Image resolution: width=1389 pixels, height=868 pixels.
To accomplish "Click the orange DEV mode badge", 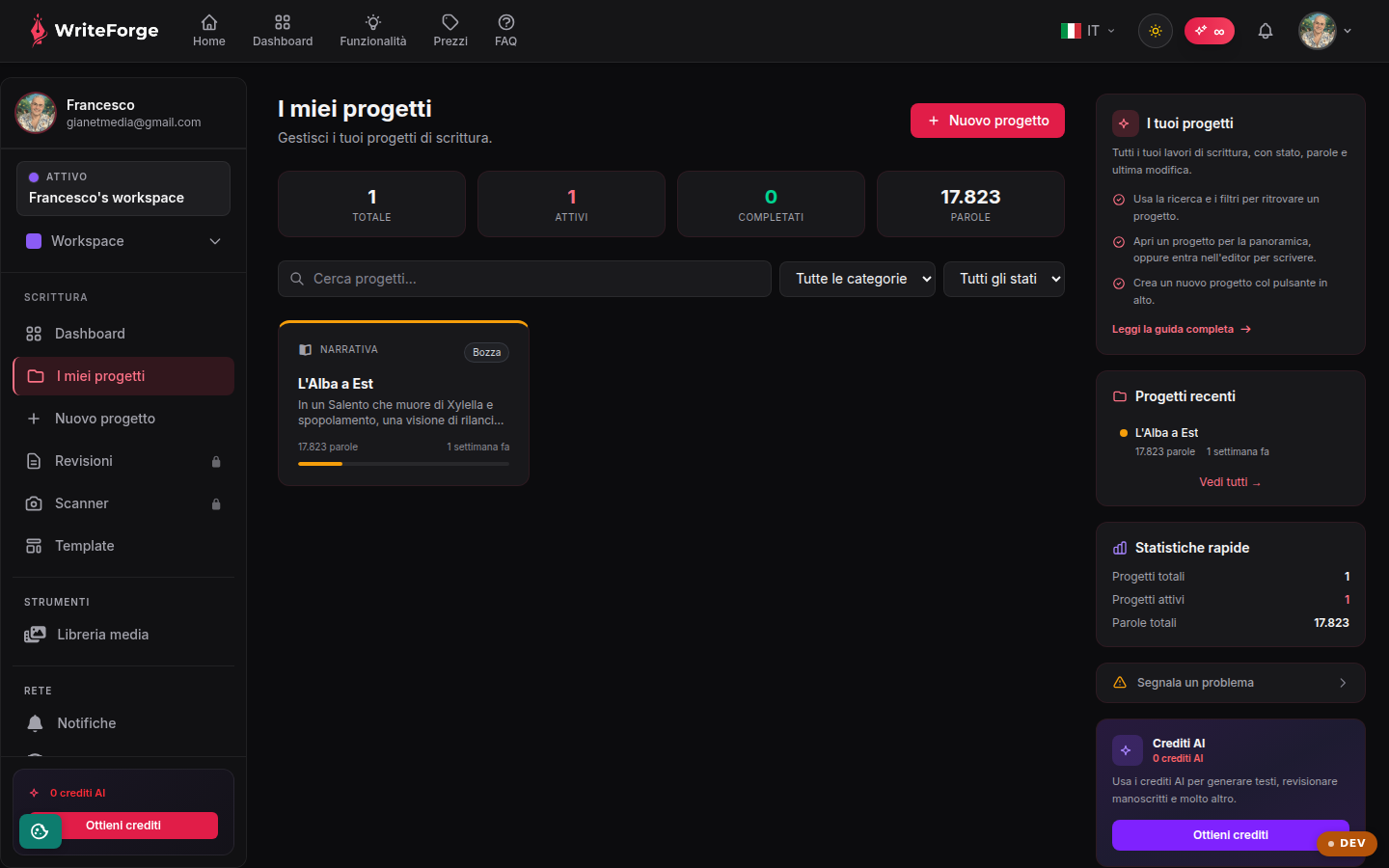I will (x=1347, y=843).
